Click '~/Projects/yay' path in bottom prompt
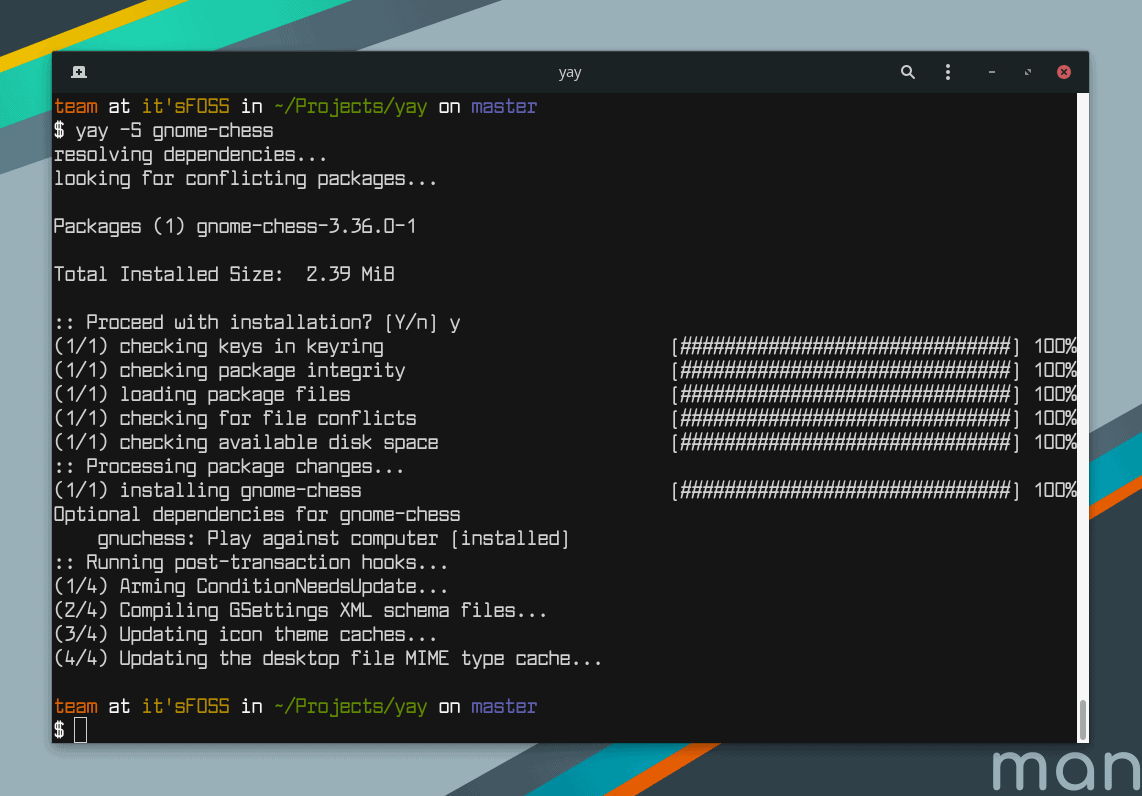Viewport: 1142px width, 796px height. coord(350,707)
